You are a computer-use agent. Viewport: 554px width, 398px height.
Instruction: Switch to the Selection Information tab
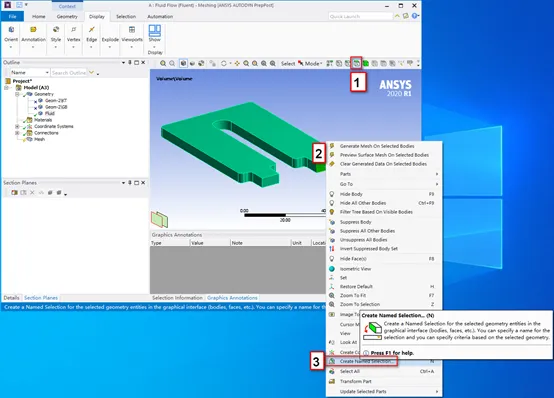[x=177, y=298]
